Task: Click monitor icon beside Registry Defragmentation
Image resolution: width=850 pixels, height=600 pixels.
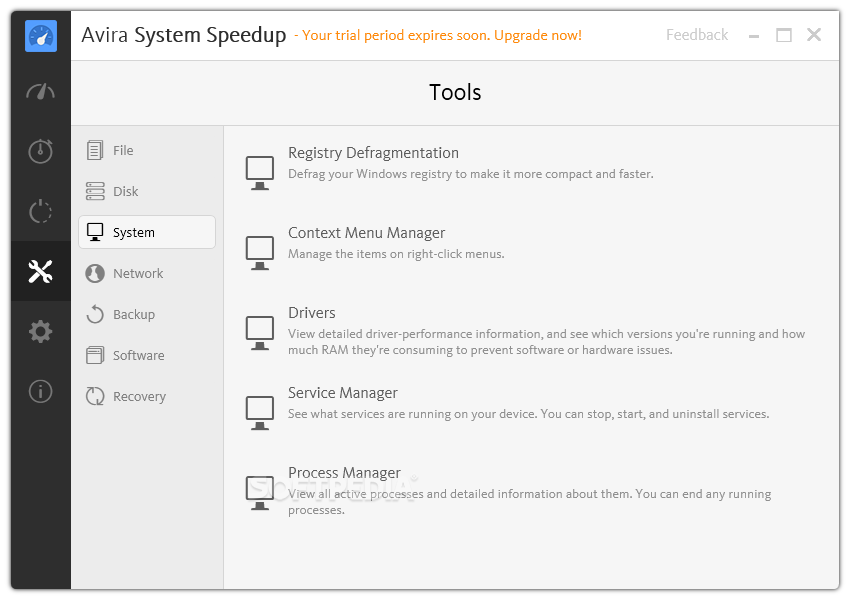Action: coord(260,173)
